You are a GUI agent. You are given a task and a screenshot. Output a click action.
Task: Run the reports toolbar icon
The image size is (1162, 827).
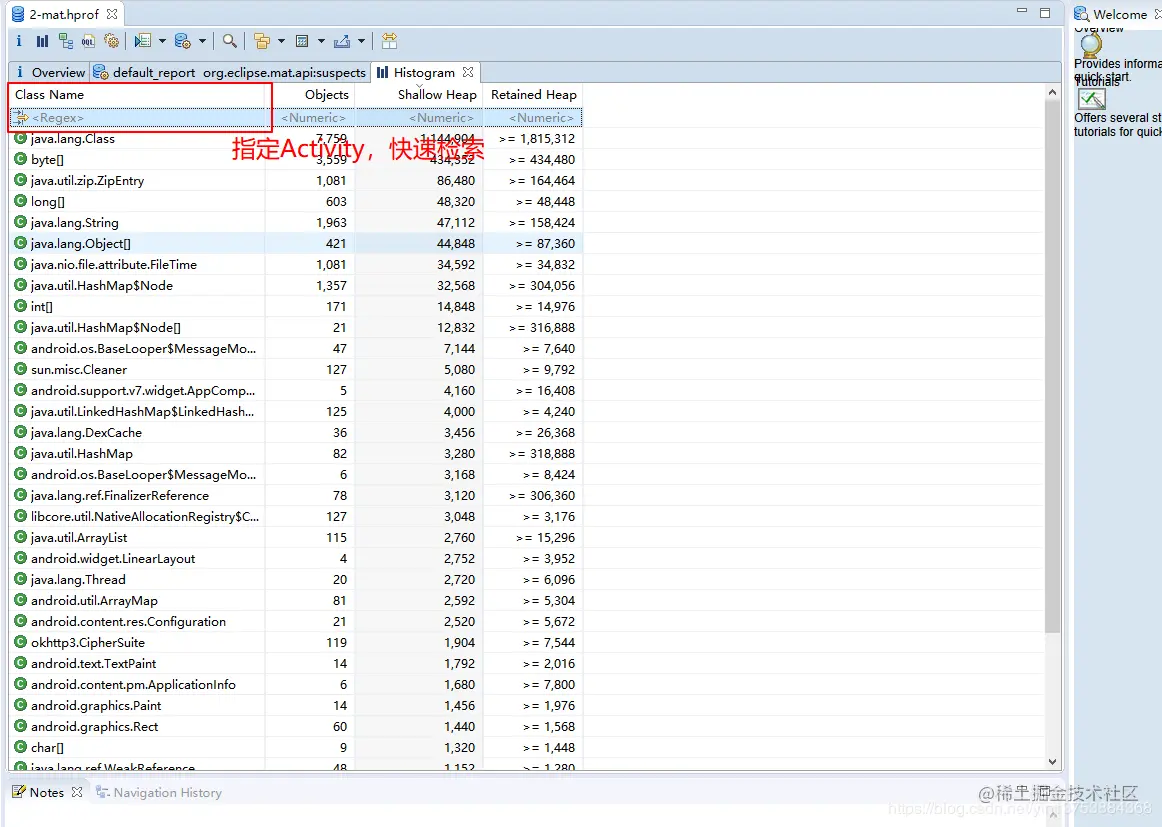(143, 41)
